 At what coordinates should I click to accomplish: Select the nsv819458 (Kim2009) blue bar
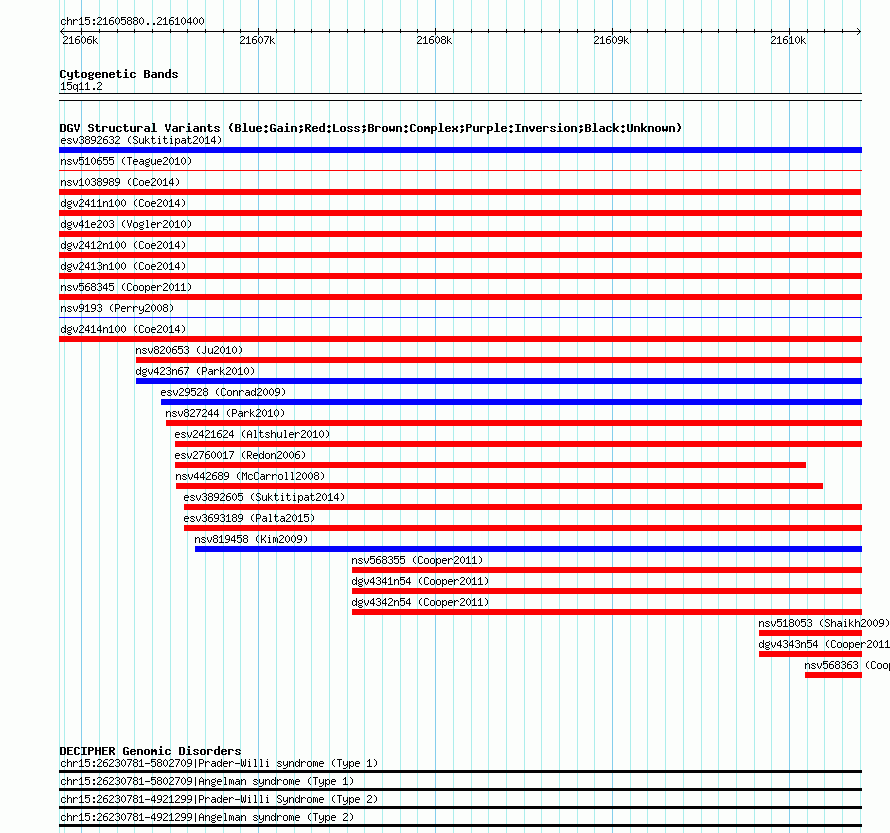[528, 549]
